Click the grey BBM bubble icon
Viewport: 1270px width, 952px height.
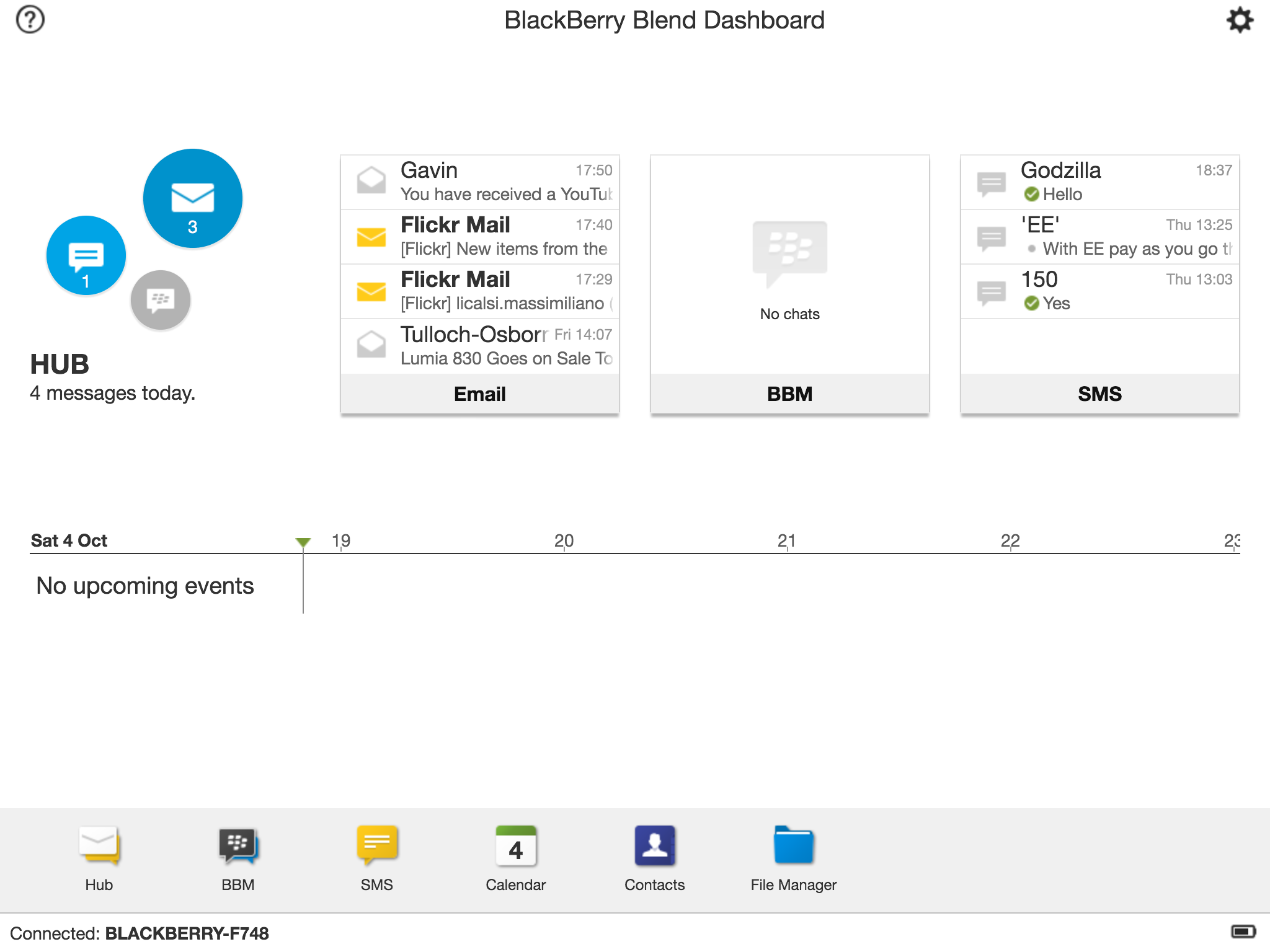(160, 300)
